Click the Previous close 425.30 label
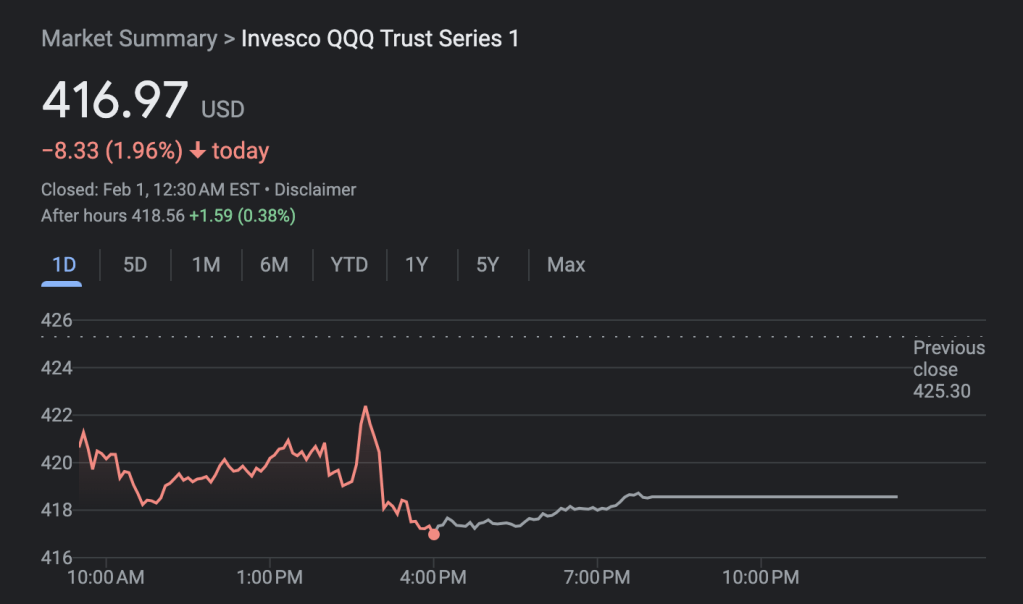1023x604 pixels. [948, 369]
